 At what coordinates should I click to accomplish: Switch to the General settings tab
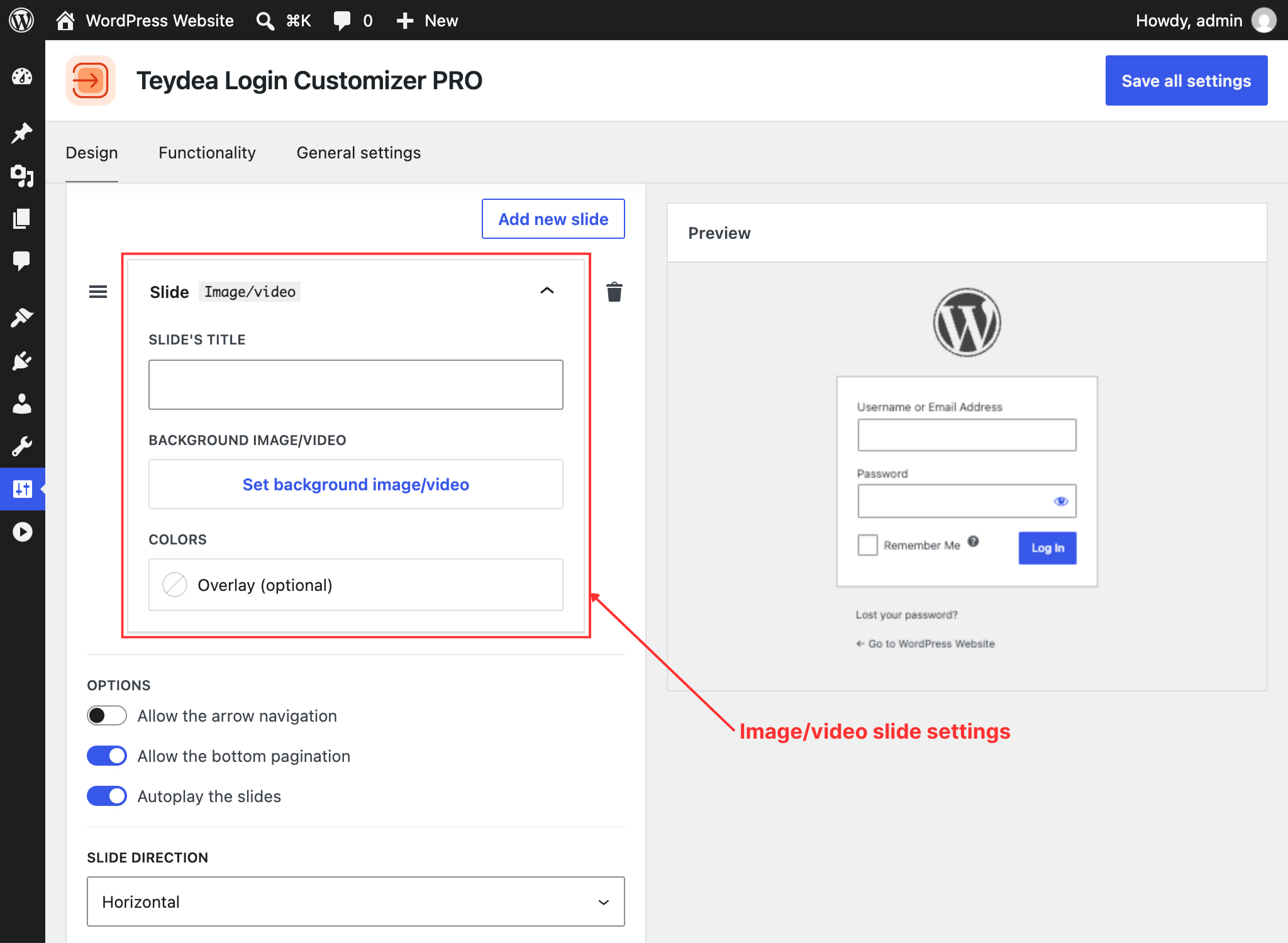click(x=358, y=153)
